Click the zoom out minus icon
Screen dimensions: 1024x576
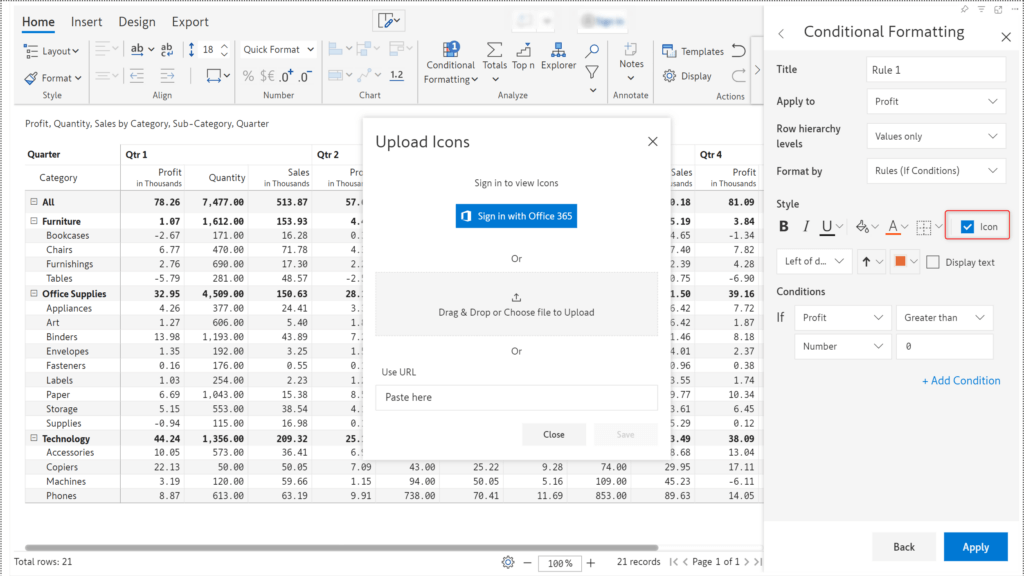tap(528, 562)
